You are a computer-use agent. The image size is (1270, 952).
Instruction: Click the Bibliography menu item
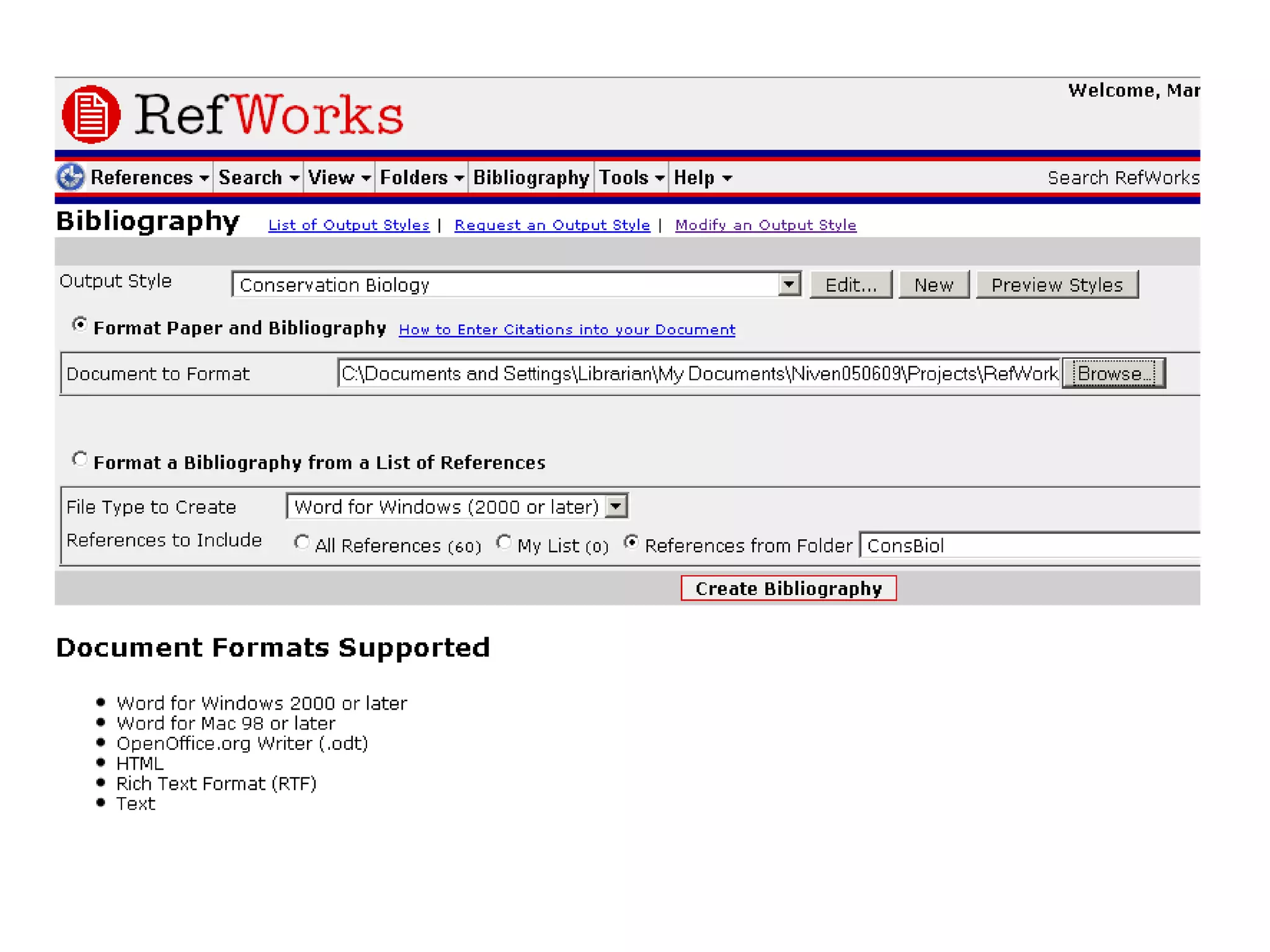coord(530,178)
